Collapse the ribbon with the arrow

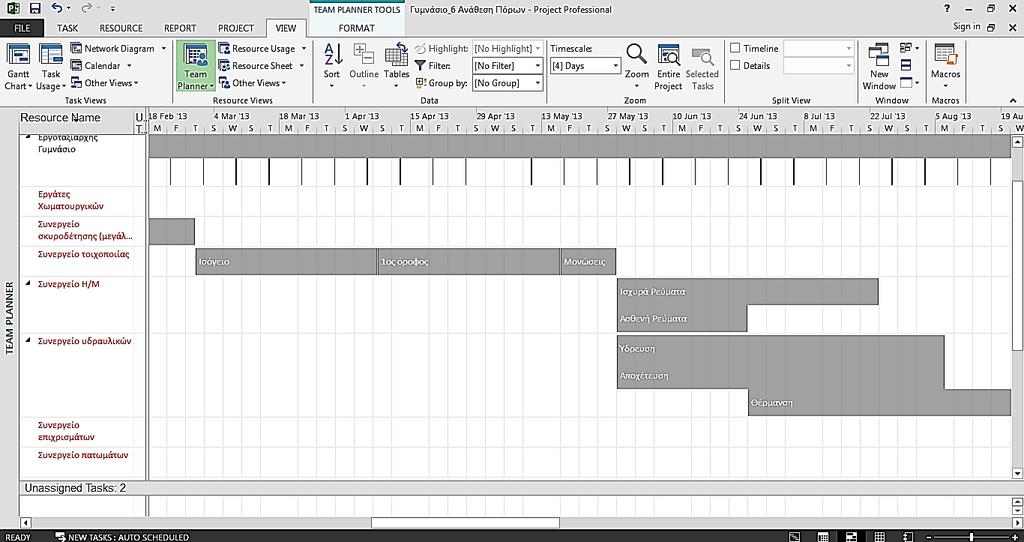tap(1013, 100)
